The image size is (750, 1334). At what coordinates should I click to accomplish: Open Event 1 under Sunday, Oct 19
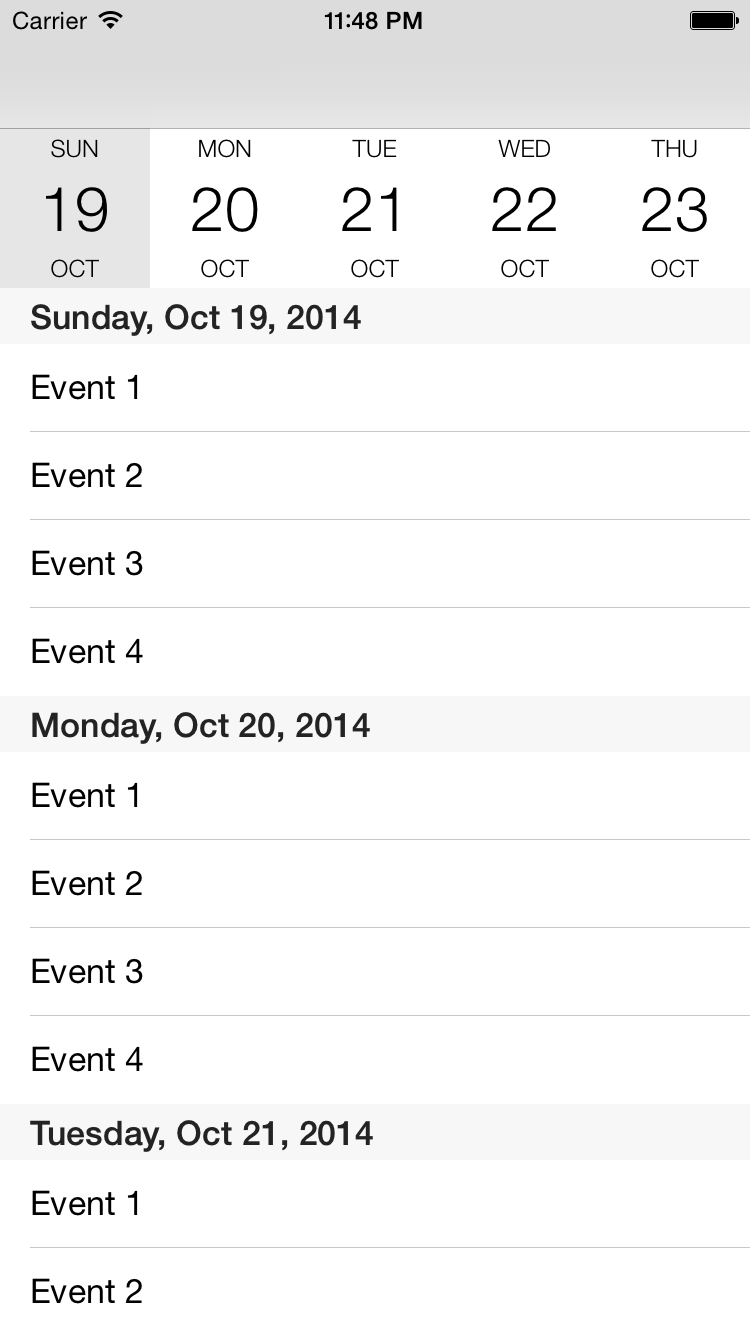point(375,388)
